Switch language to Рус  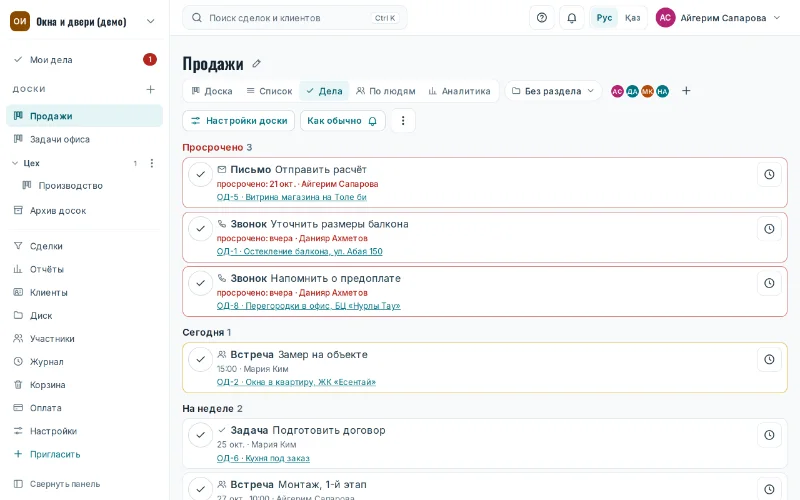(604, 18)
